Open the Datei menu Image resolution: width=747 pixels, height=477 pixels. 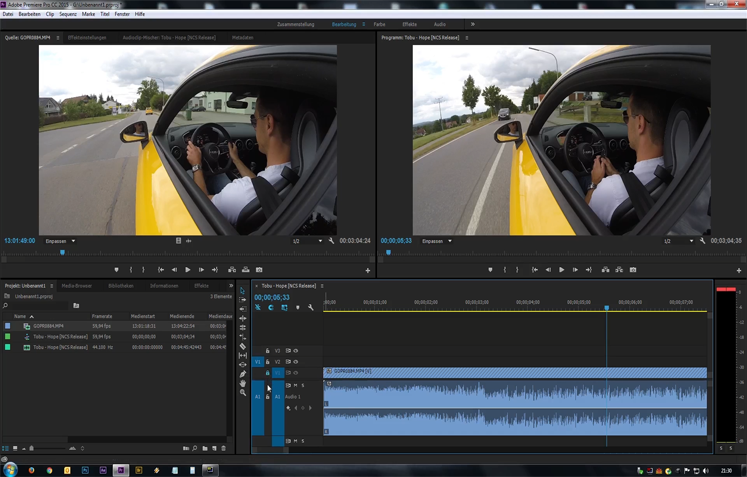tap(8, 14)
